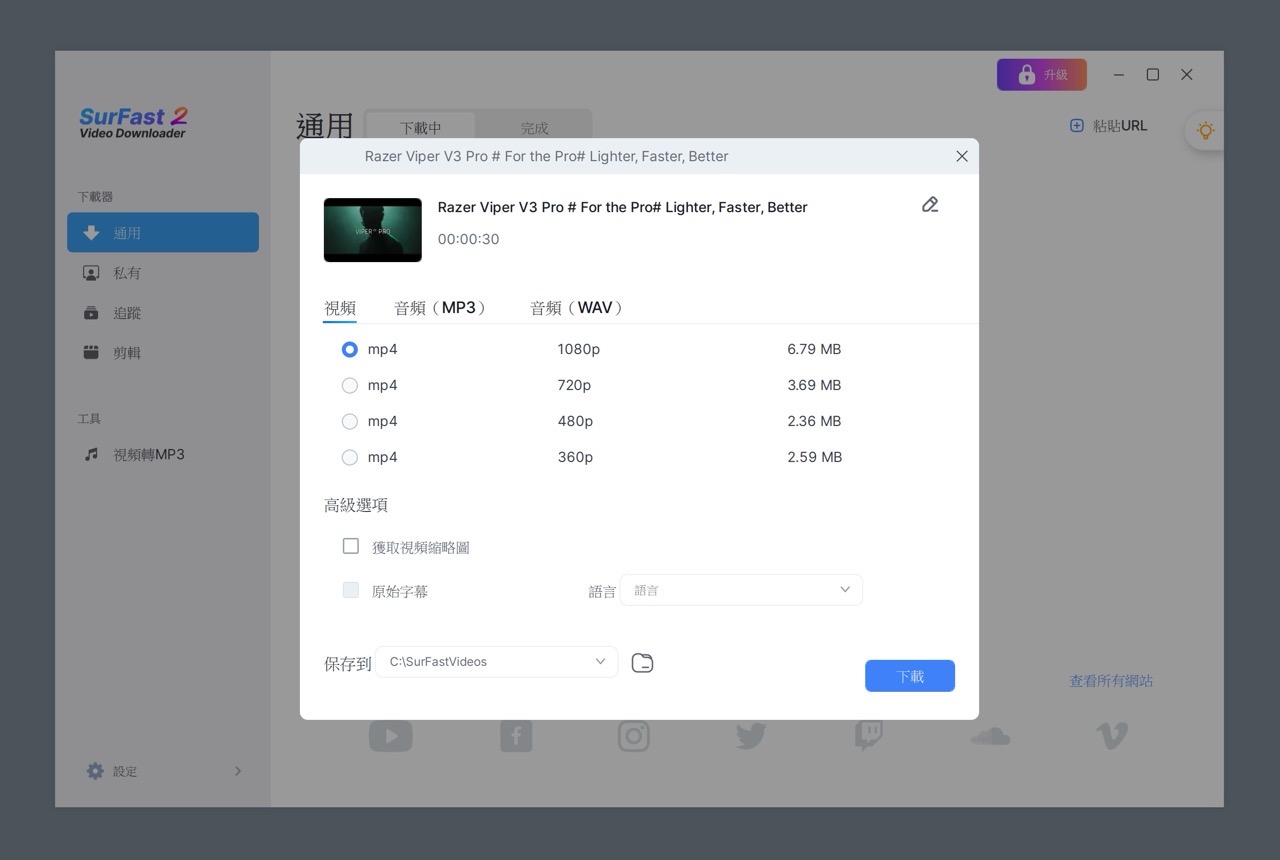This screenshot has width=1280, height=860.
Task: Close the Razer Viper download dialog
Action: 962,156
